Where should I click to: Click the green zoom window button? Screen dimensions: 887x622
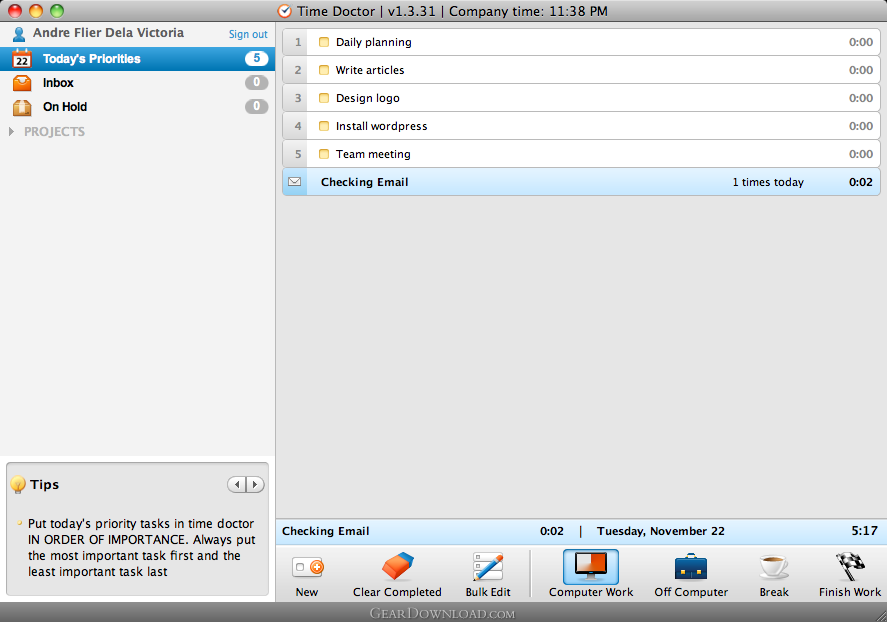coord(57,11)
